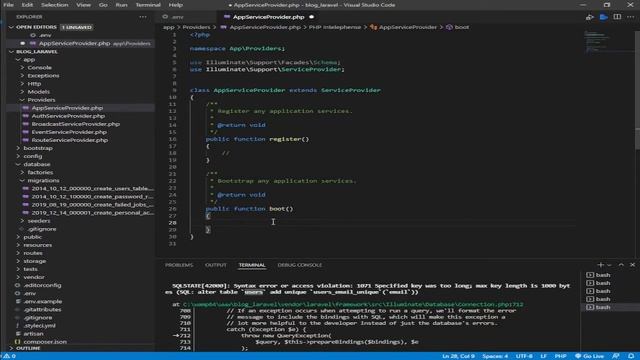
Task: Expand the config folder
Action: [18, 156]
